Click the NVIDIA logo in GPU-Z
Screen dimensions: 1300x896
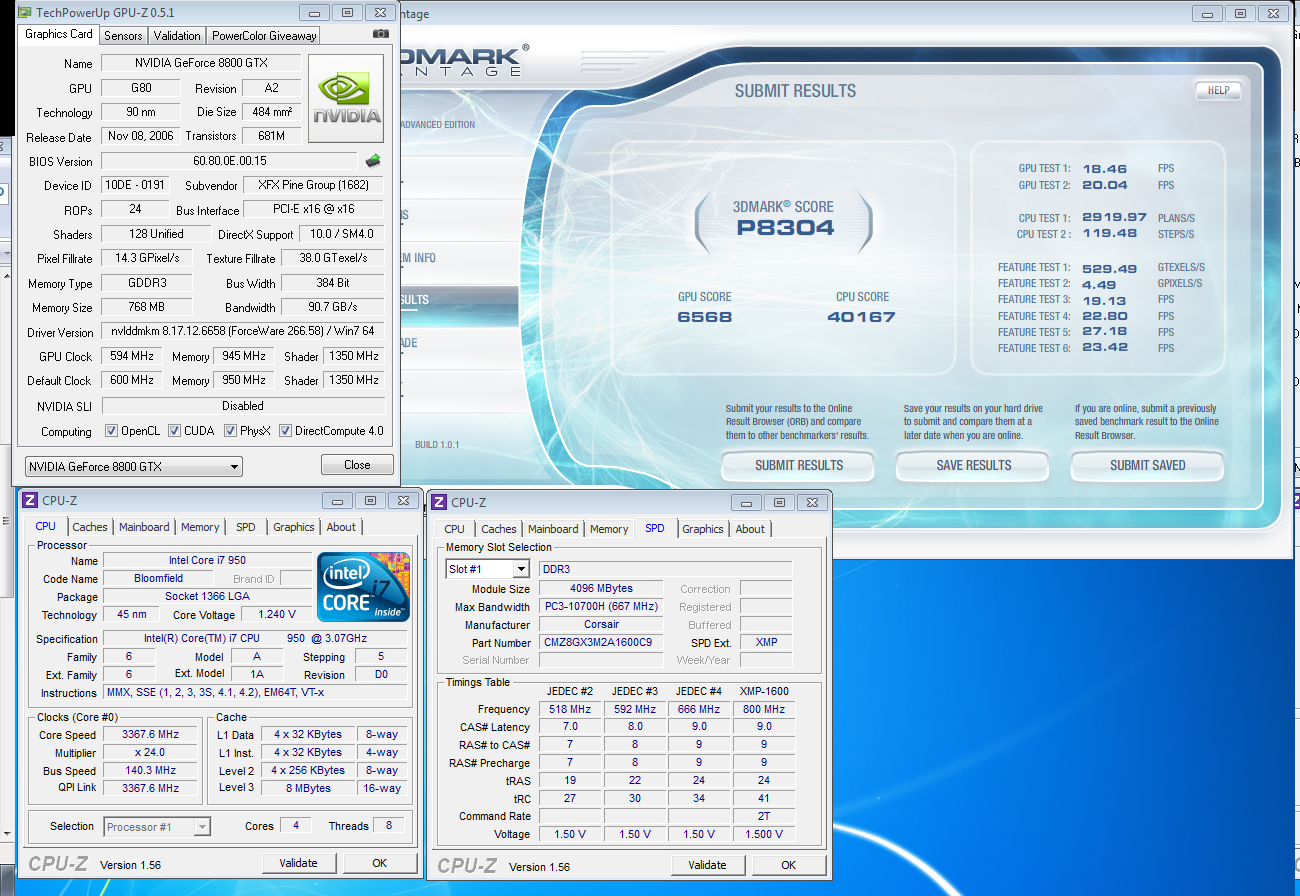click(346, 98)
